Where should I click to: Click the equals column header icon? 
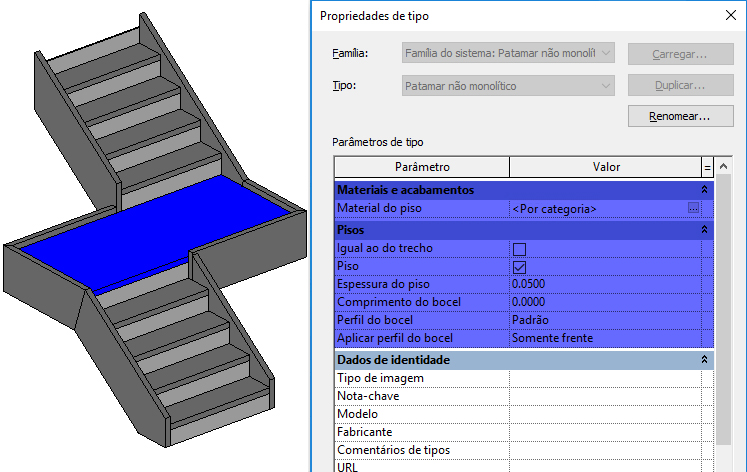(707, 167)
